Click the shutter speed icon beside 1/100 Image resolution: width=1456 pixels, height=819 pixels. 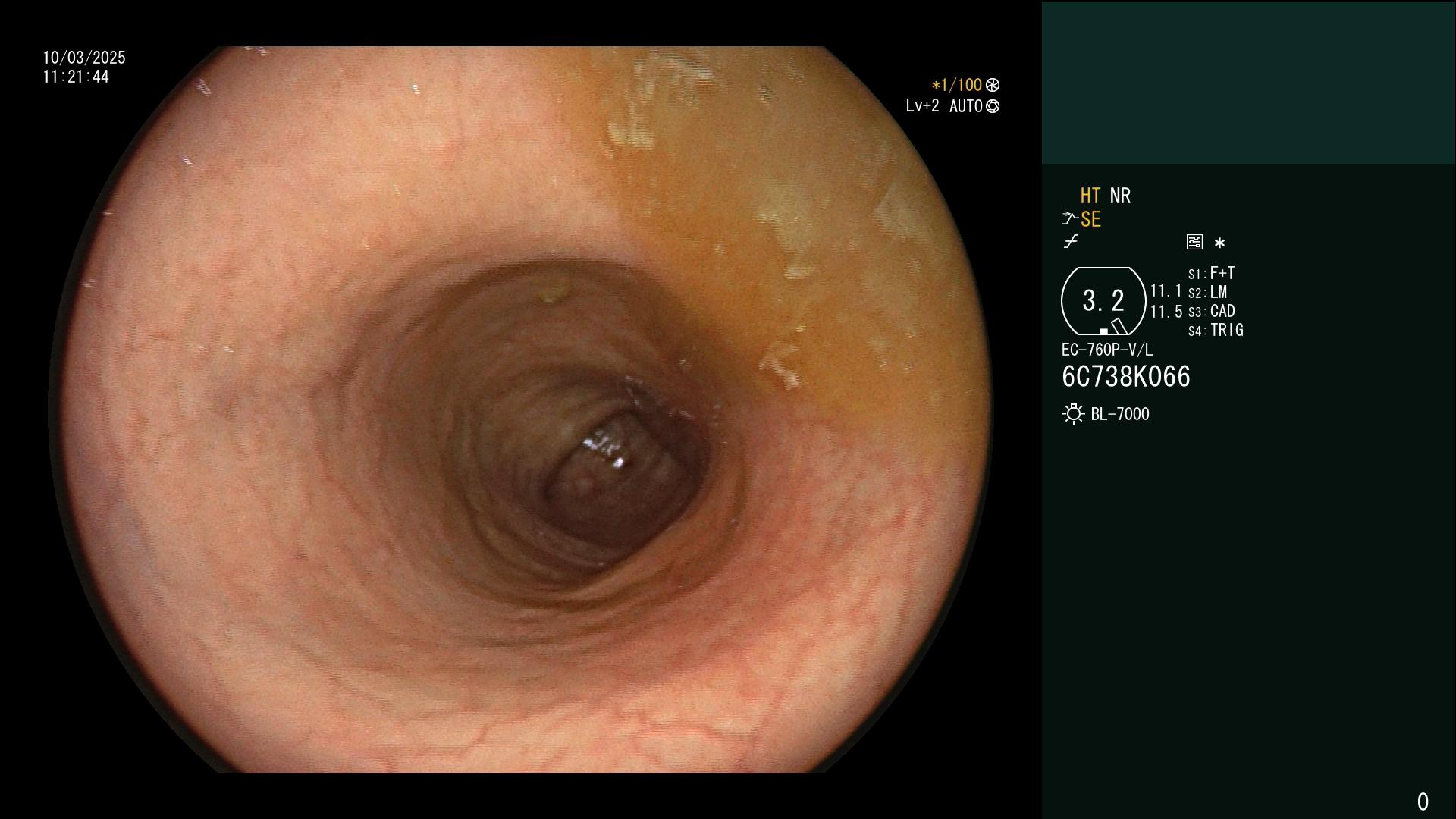coord(993,85)
